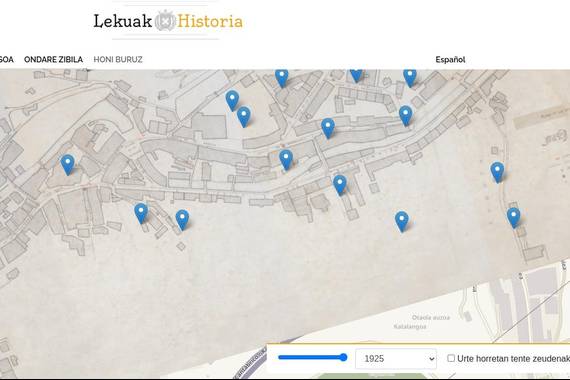The width and height of the screenshot is (570, 380).
Task: Open the HONI BURUZ page
Action: [x=118, y=59]
